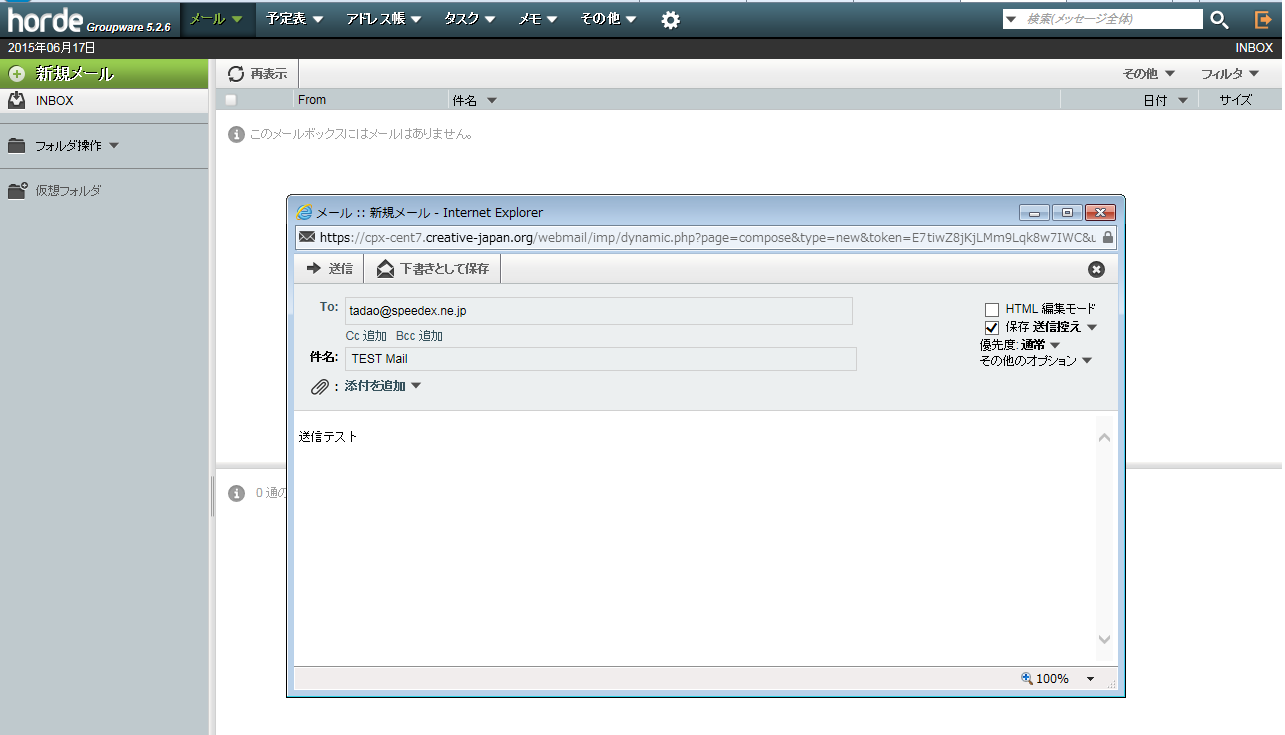Click the settings gear icon in top menu

pos(670,20)
